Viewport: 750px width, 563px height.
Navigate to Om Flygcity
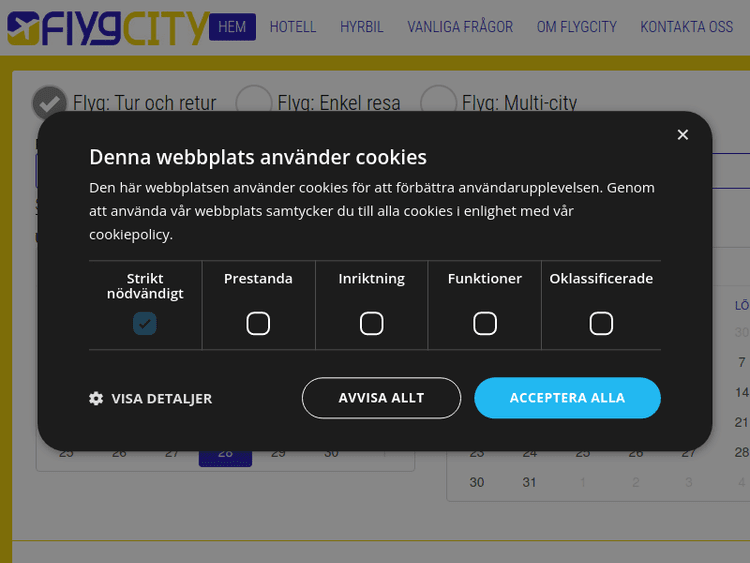tap(577, 27)
